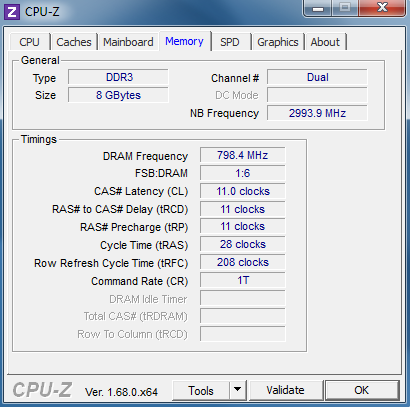Click the Channel # label
The width and height of the screenshot is (410, 407).
[235, 78]
